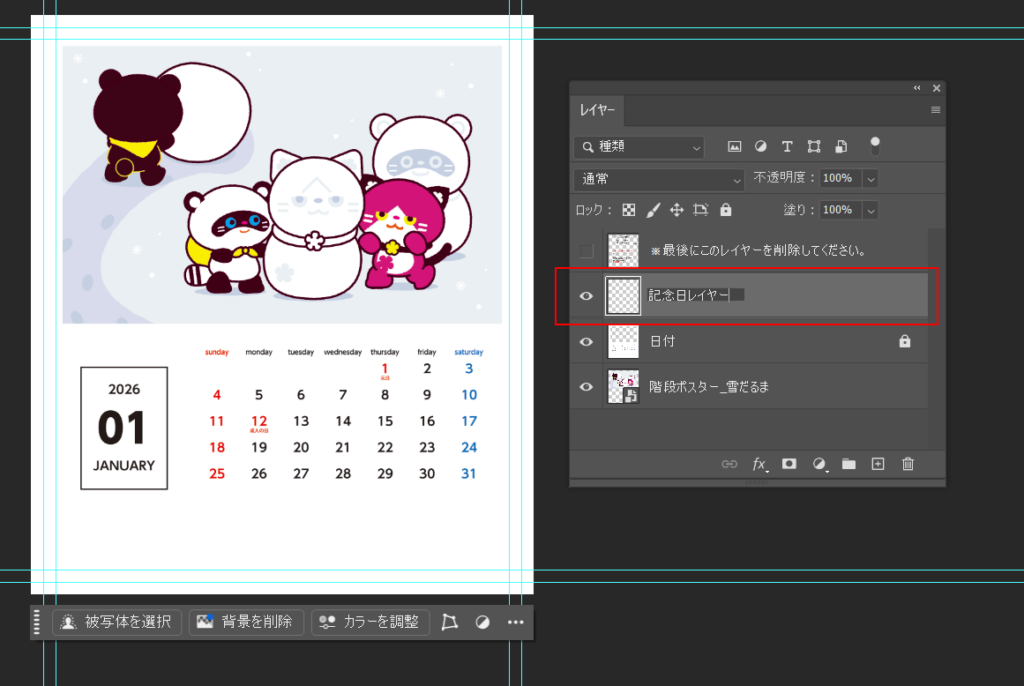This screenshot has width=1024, height=686.
Task: Show the ※最後にこのレイヤーを削除してください layer
Action: tap(587, 251)
